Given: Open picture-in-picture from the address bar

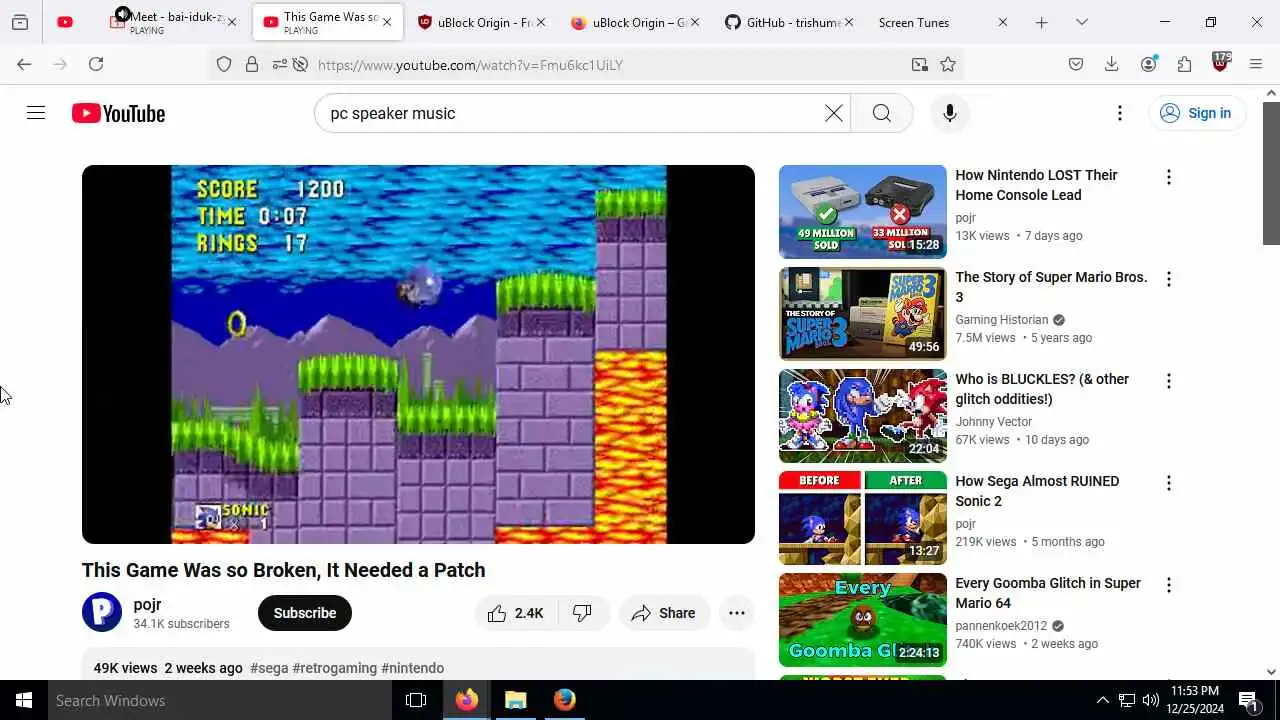Looking at the screenshot, I should click(x=919, y=64).
